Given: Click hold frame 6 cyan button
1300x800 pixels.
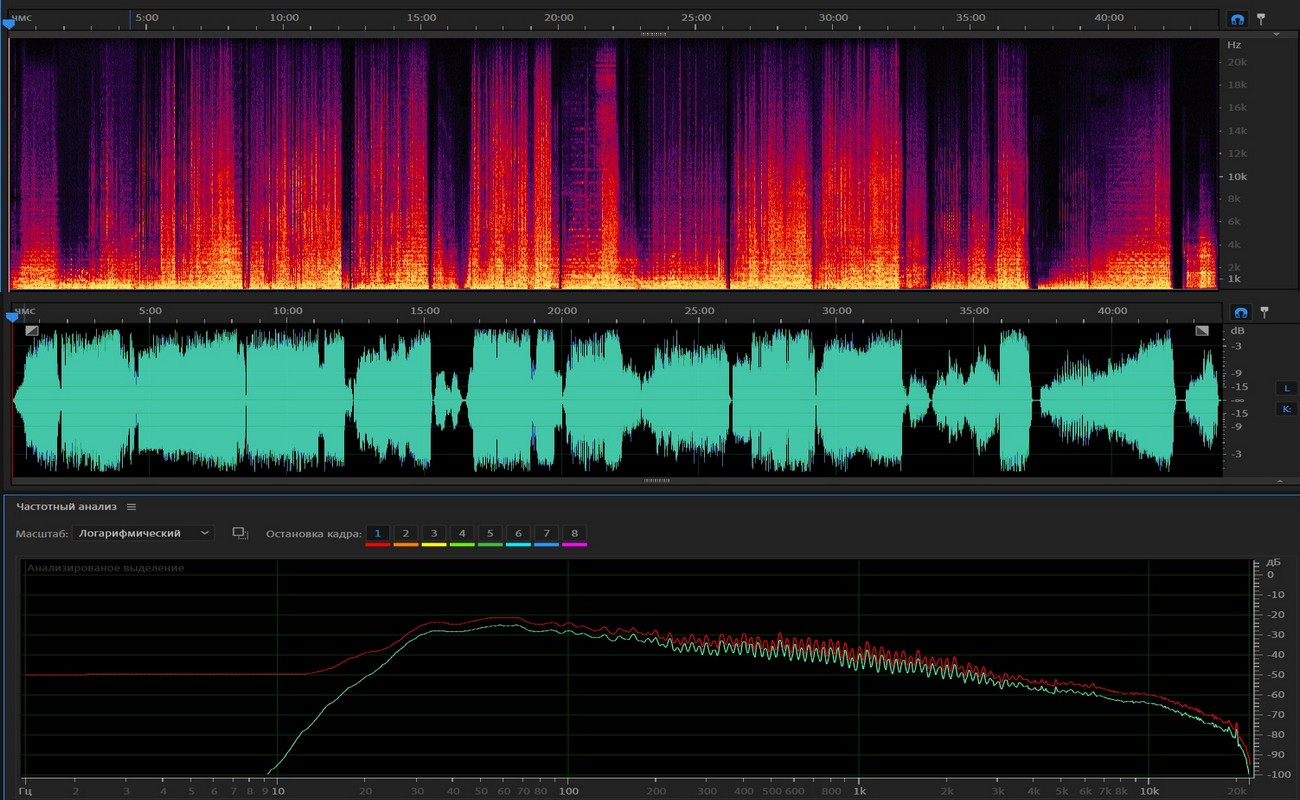Looking at the screenshot, I should 518,534.
